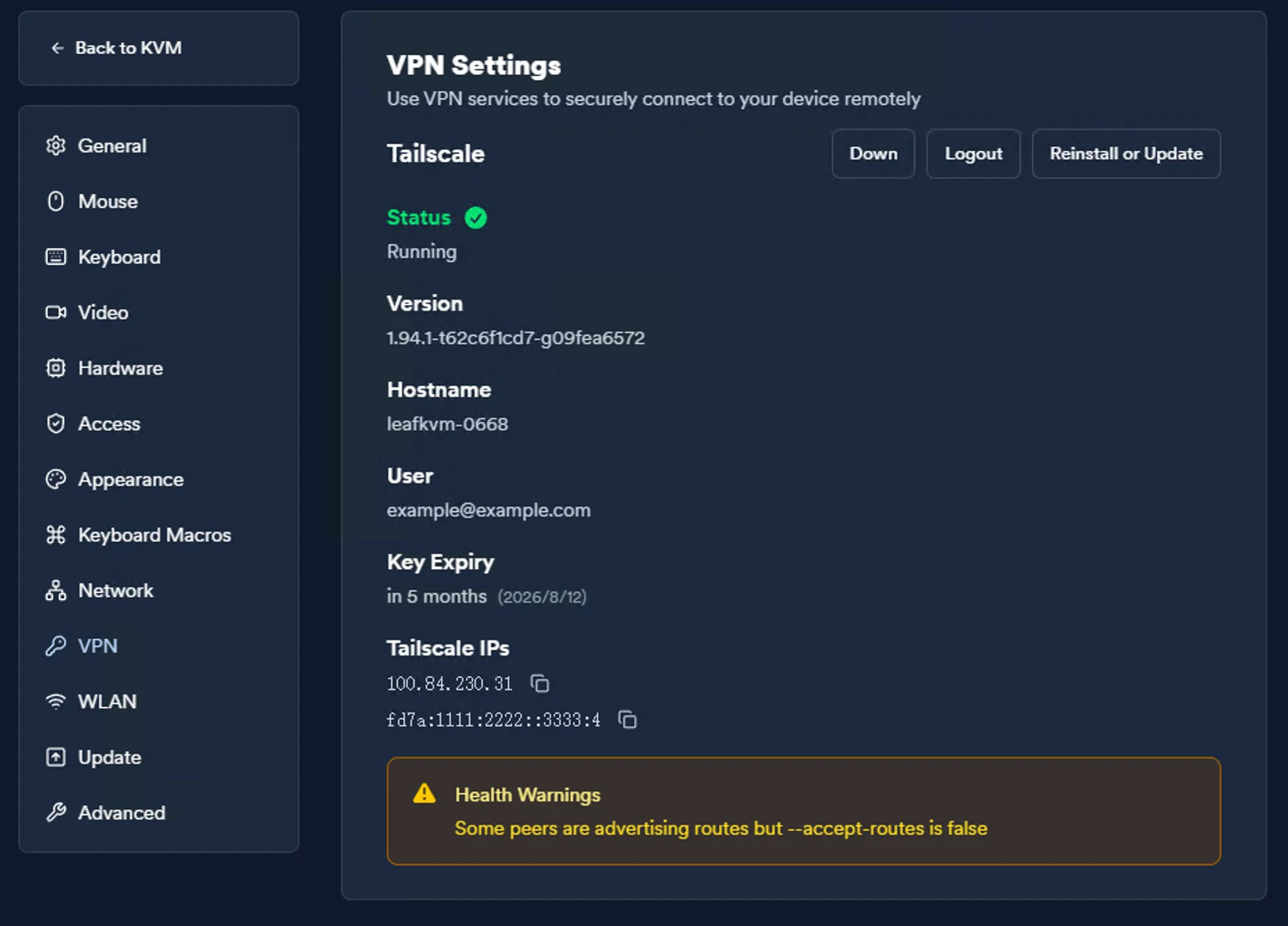
Task: Select Advanced in the sidebar
Action: coord(121,813)
